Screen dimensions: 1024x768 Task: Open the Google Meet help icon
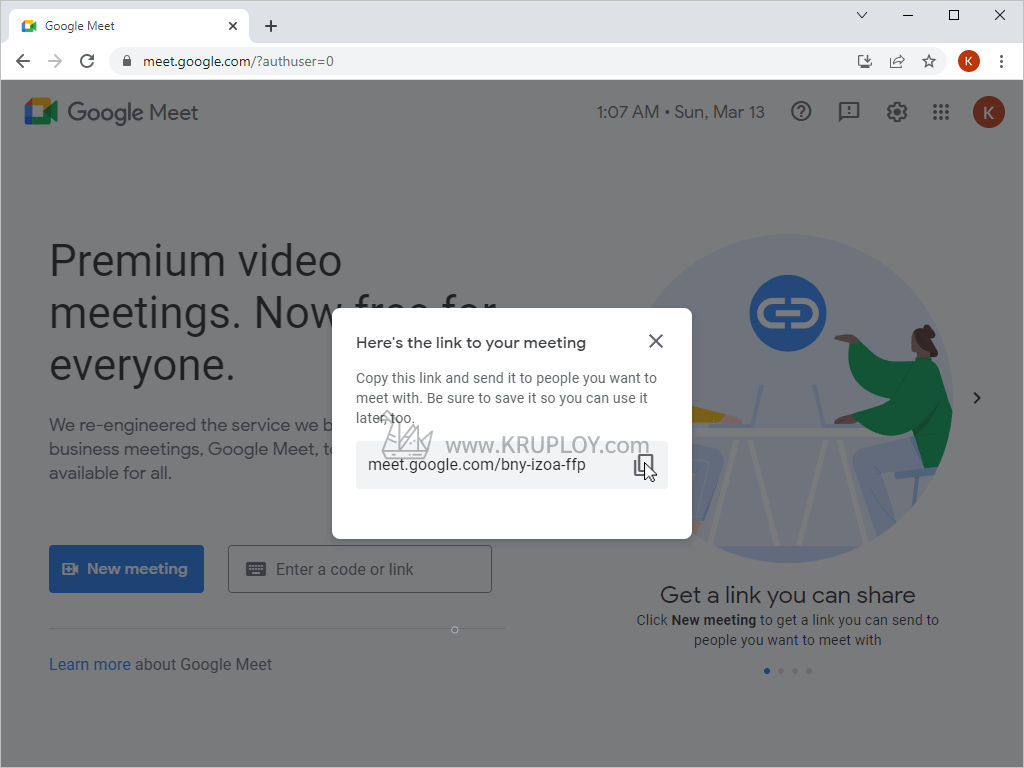pyautogui.click(x=801, y=112)
